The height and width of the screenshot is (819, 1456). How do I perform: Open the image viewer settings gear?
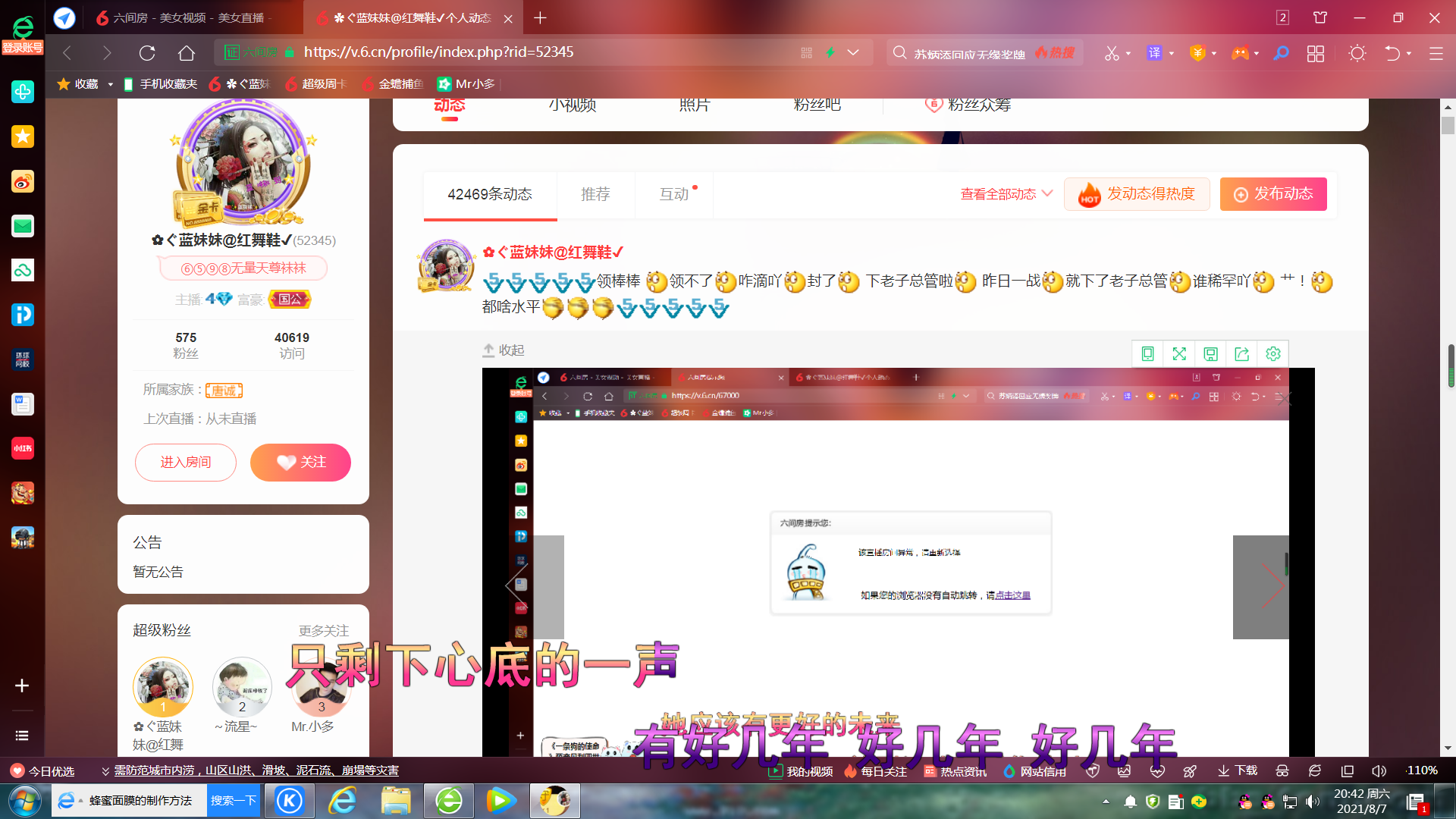pos(1273,354)
